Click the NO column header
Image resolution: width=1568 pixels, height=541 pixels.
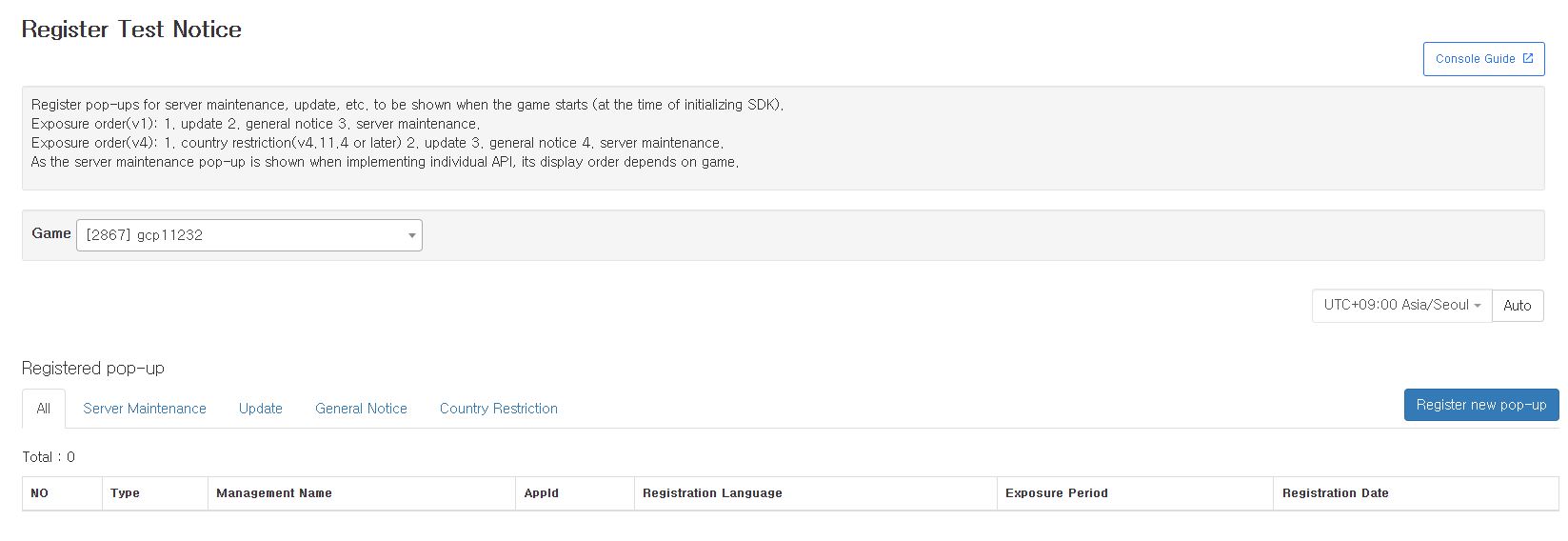[x=40, y=493]
